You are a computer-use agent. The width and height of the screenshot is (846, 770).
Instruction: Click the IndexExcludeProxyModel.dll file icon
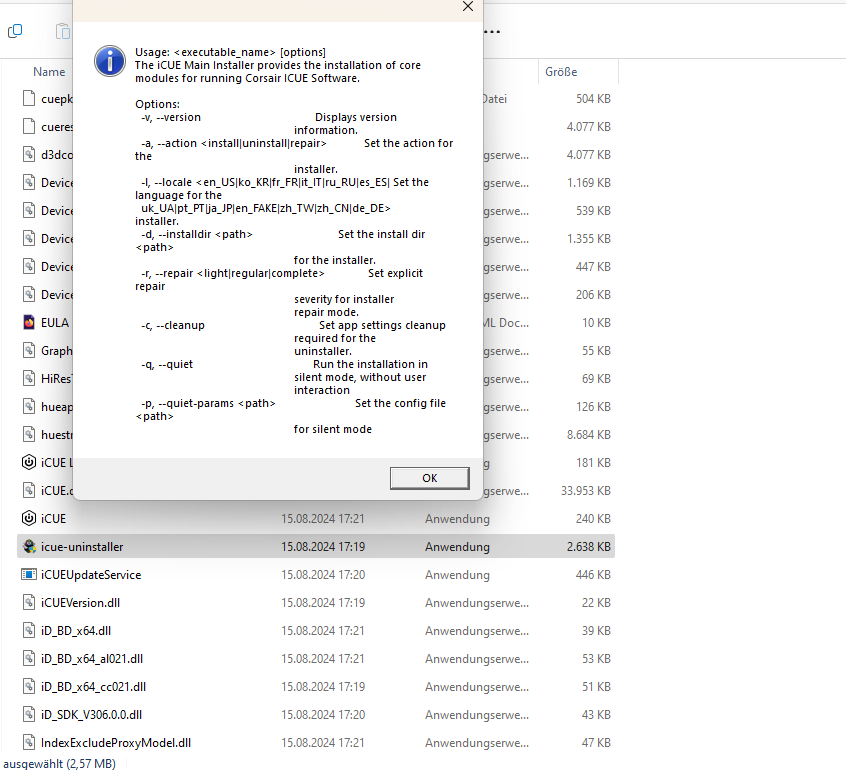click(29, 743)
